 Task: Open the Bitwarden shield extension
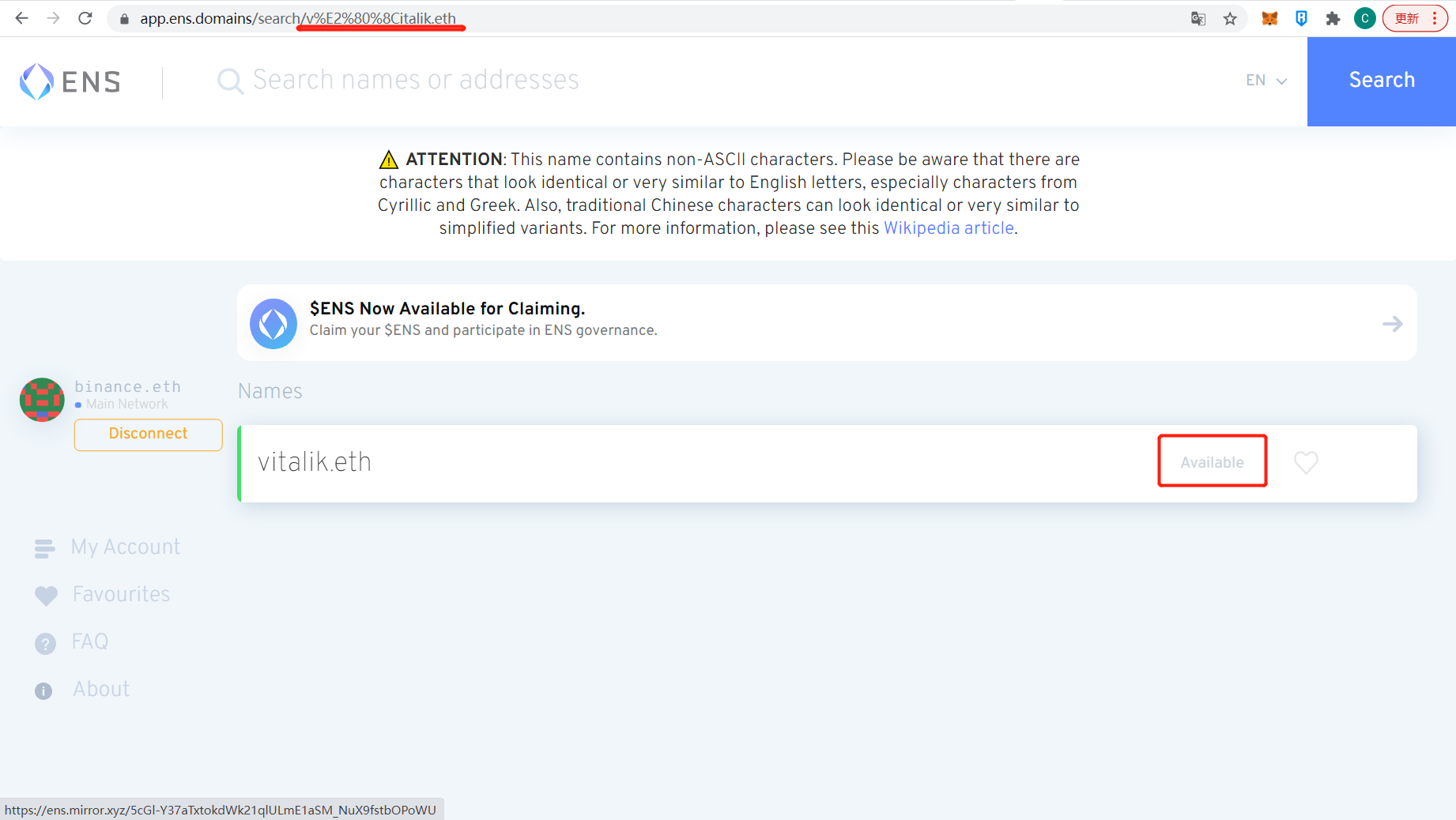tap(1301, 18)
